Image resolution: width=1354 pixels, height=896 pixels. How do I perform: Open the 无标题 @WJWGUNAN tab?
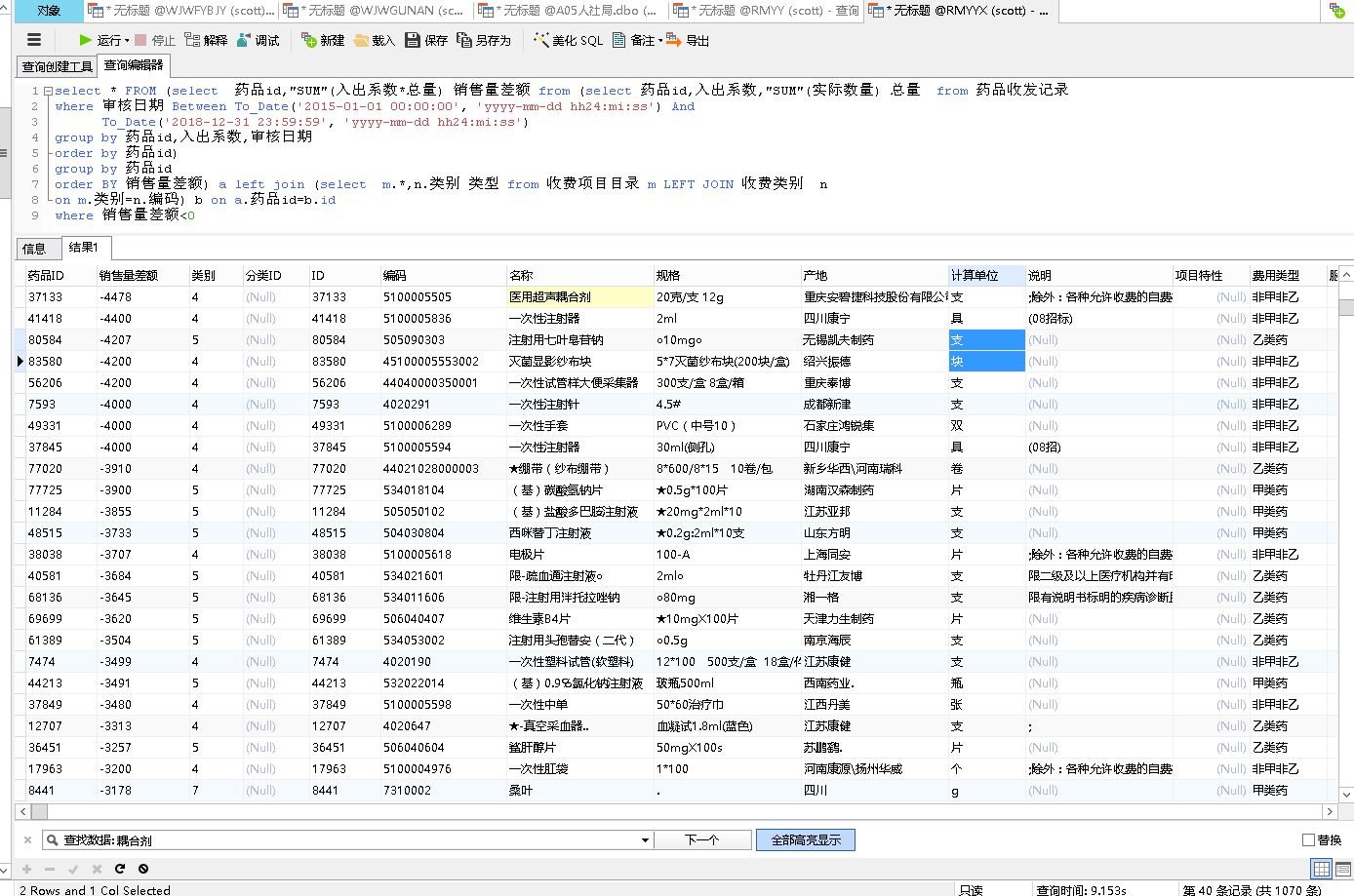click(x=376, y=11)
